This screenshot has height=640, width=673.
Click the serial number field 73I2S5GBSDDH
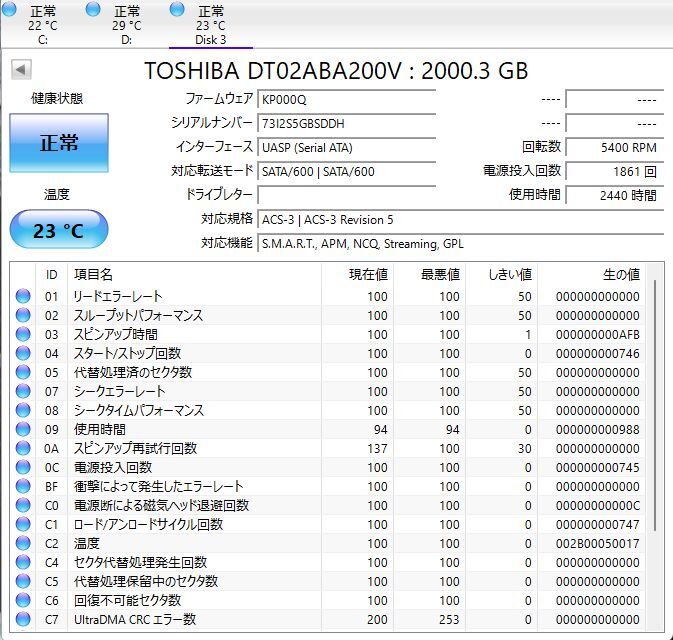[346, 124]
